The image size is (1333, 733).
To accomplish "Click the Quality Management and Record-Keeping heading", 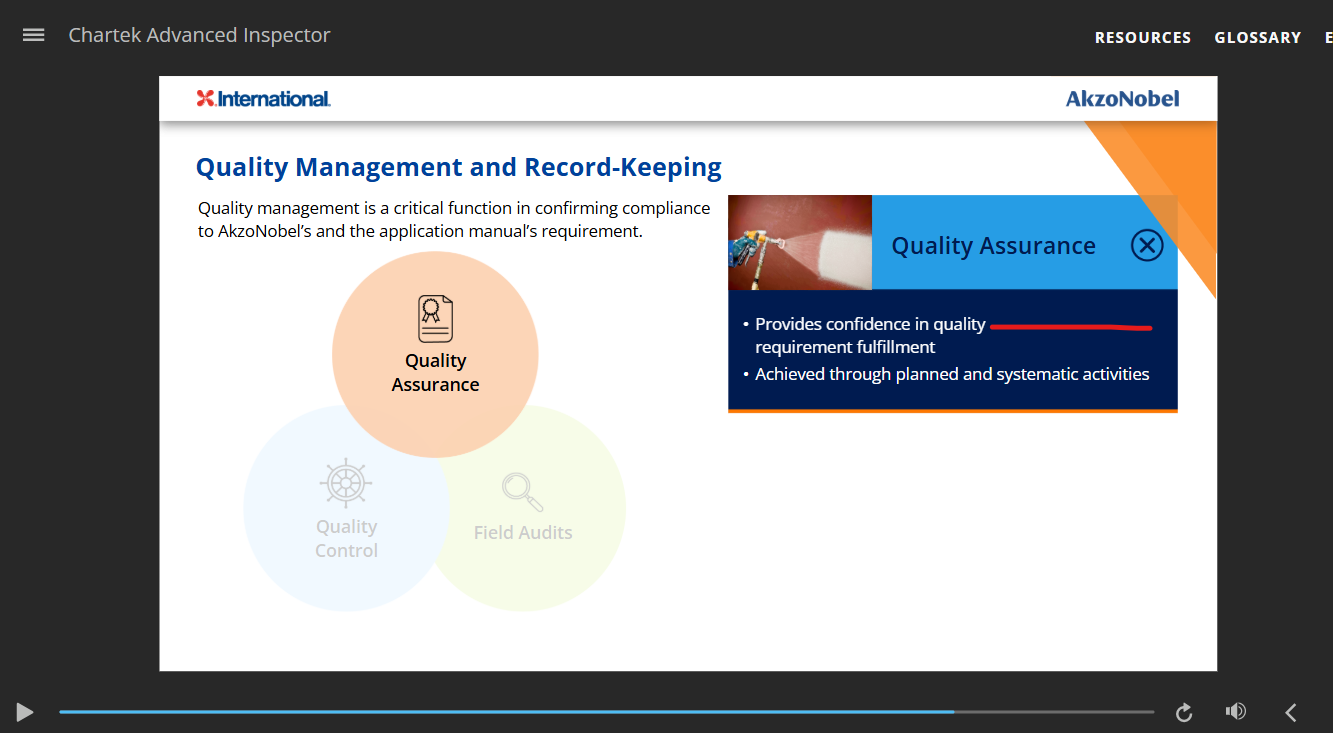I will (x=458, y=167).
